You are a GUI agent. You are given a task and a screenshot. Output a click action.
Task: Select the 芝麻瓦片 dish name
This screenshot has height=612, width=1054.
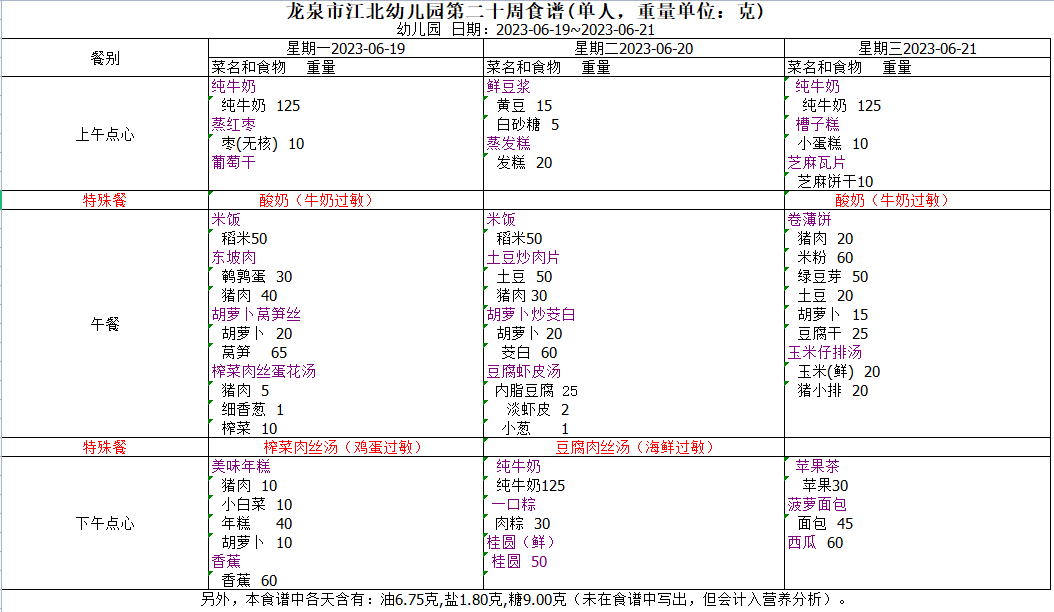click(x=816, y=163)
